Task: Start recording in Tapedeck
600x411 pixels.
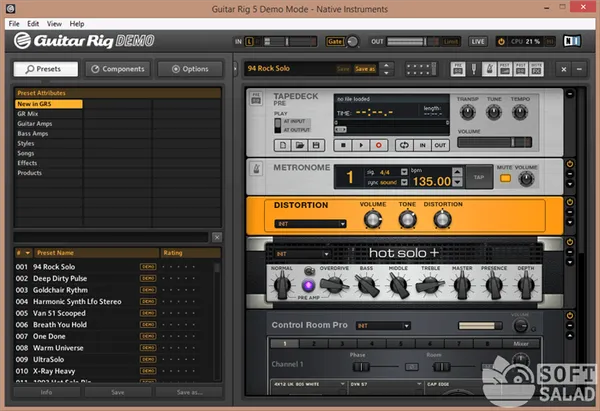Action: [378, 145]
